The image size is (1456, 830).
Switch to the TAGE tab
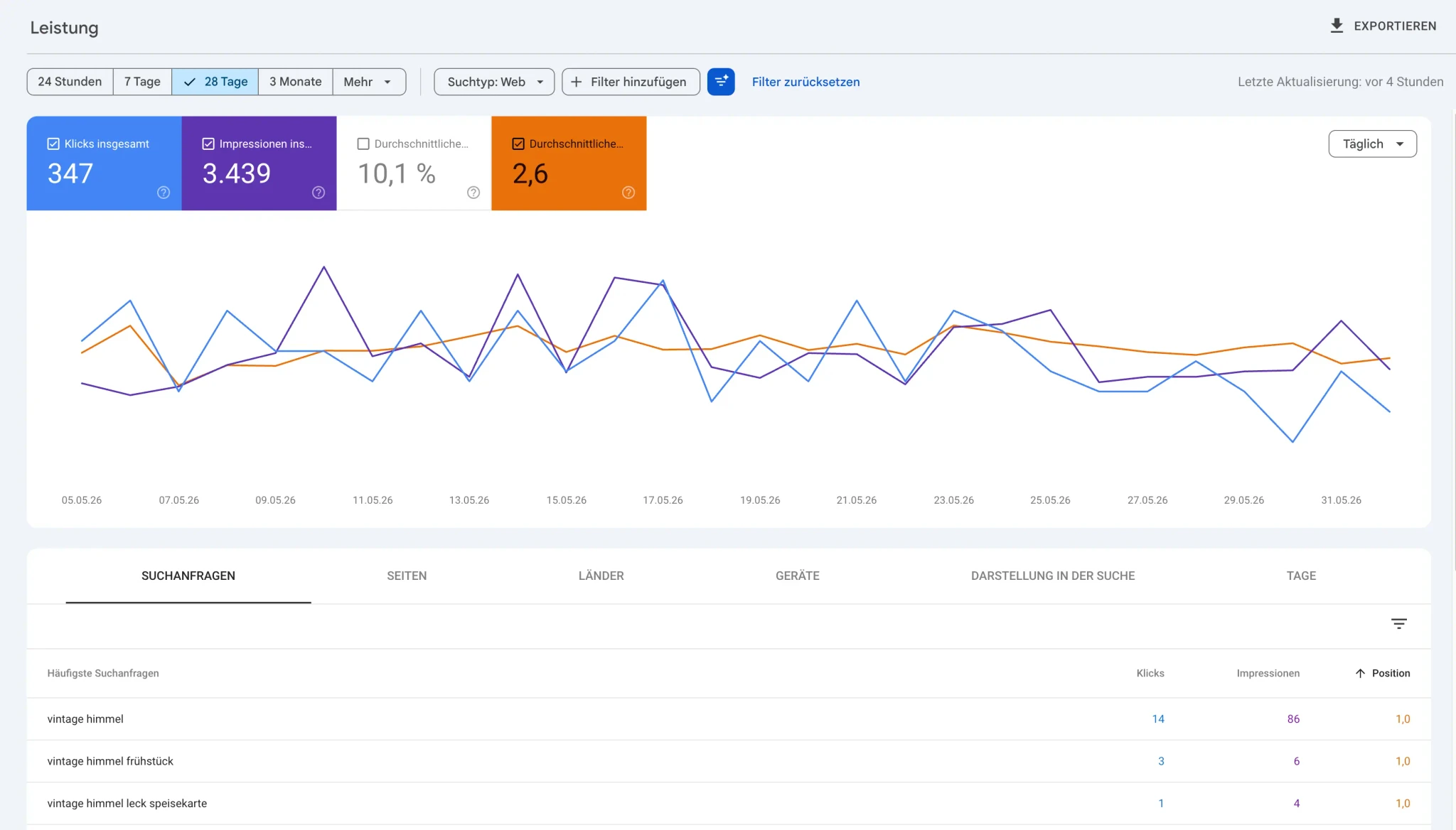tap(1301, 576)
